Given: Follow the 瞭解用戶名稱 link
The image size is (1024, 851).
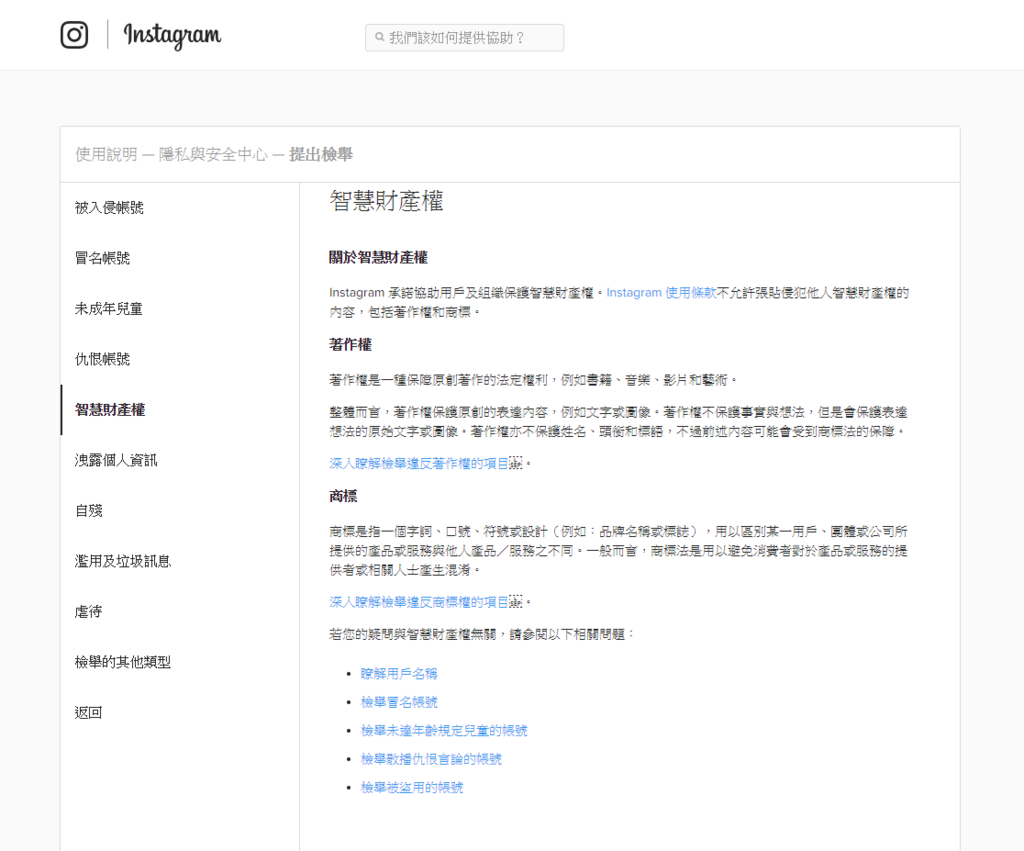Looking at the screenshot, I should point(399,673).
